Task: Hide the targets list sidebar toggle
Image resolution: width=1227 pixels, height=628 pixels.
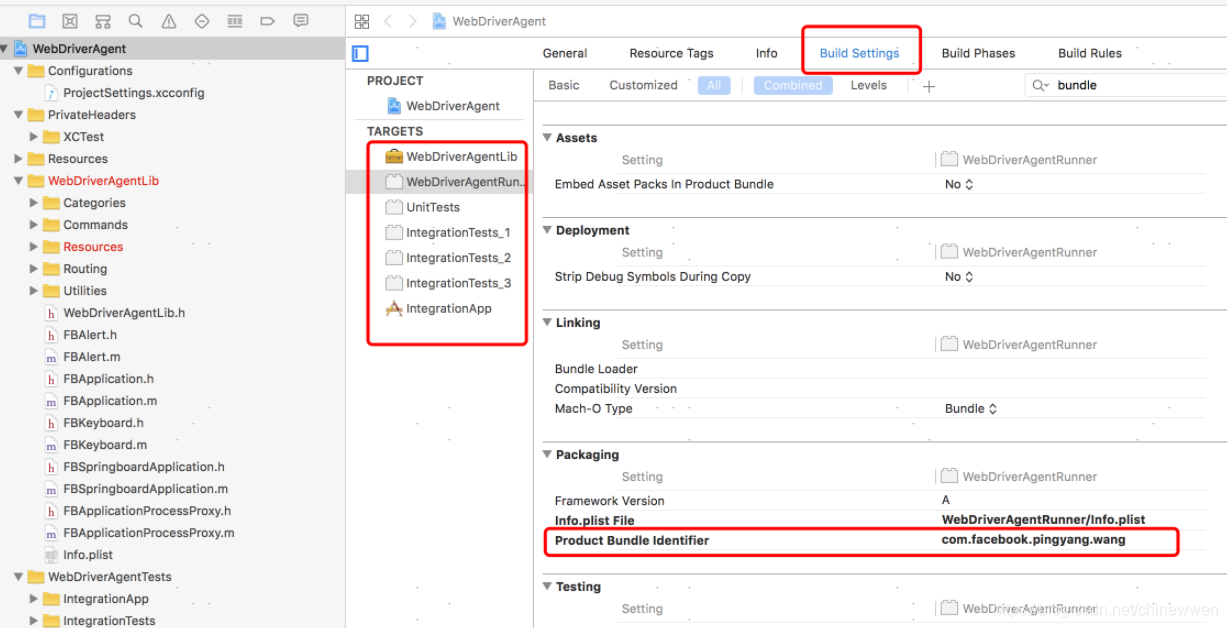Action: 361,54
